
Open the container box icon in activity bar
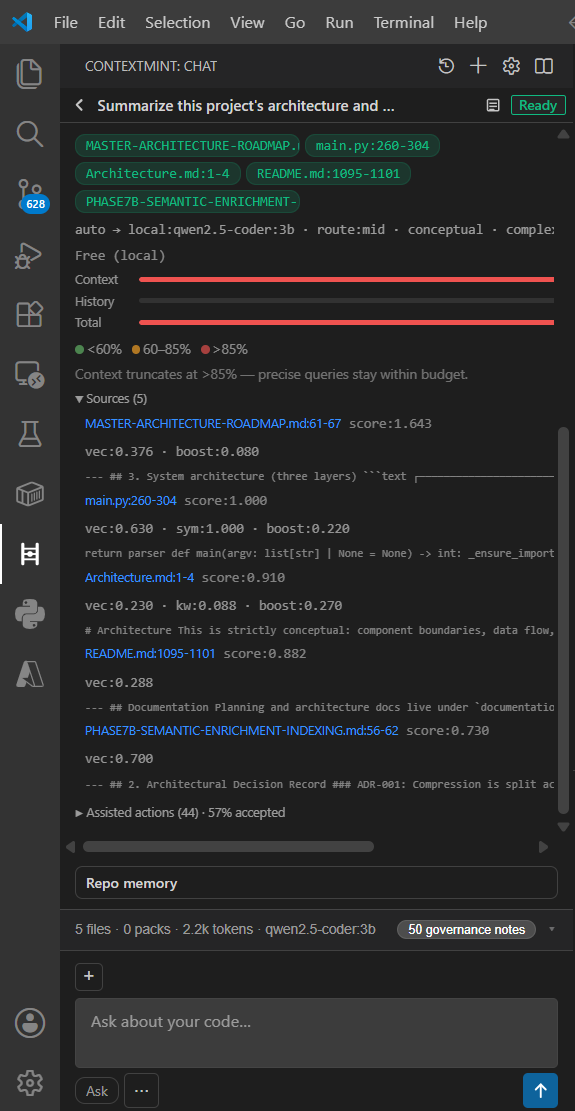30,495
